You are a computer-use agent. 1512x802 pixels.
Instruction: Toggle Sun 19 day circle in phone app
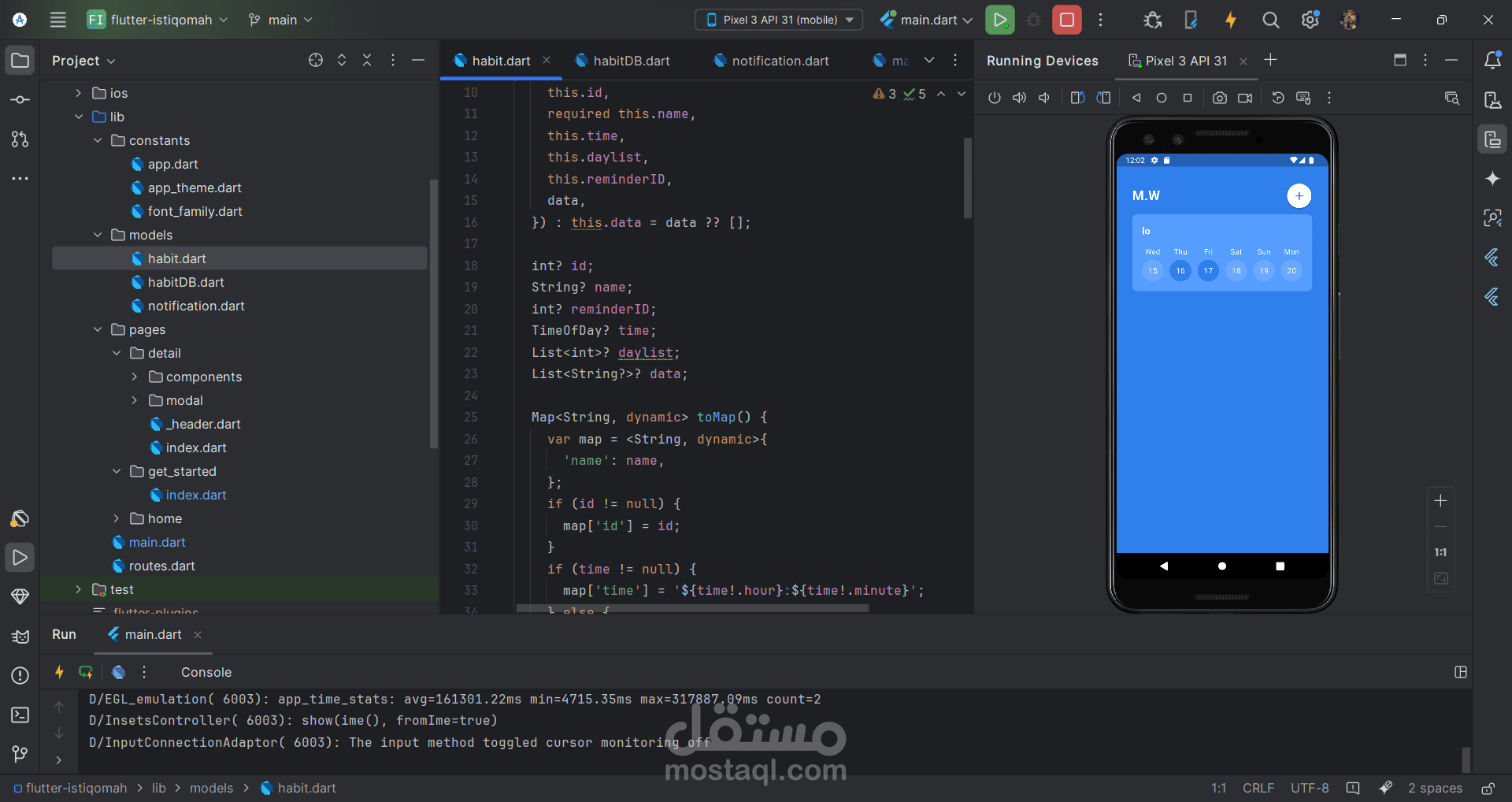[x=1264, y=270]
